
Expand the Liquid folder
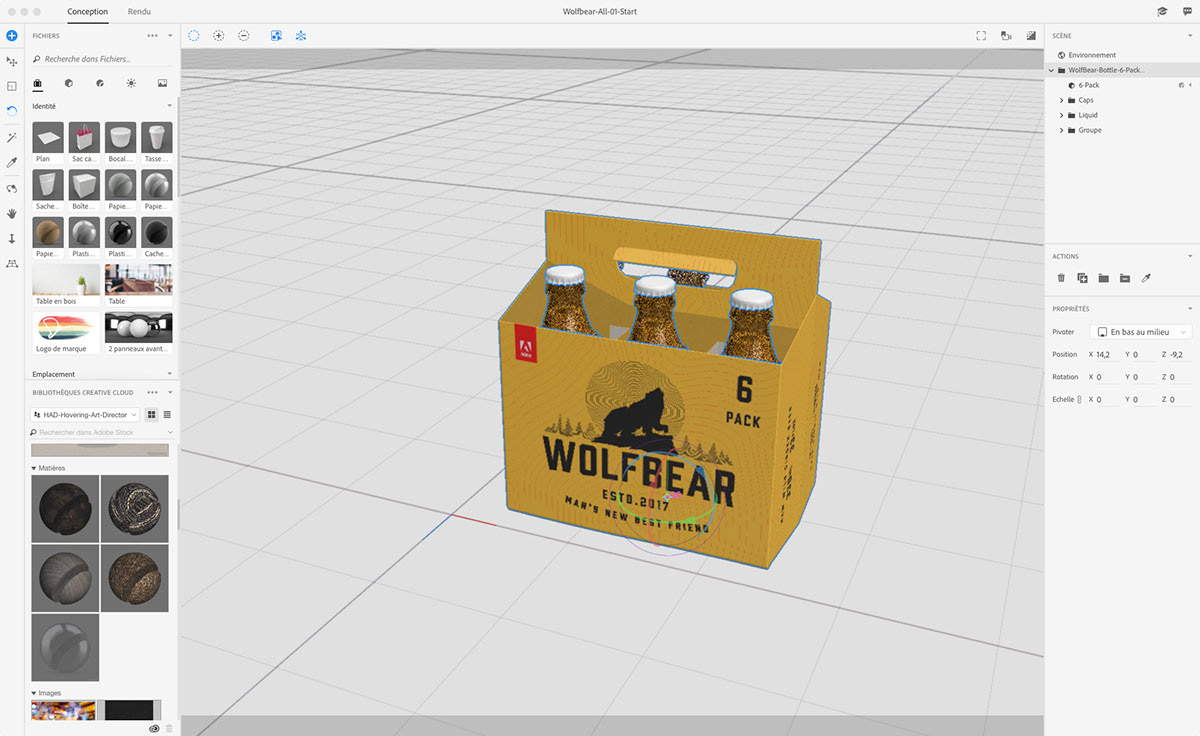1061,115
